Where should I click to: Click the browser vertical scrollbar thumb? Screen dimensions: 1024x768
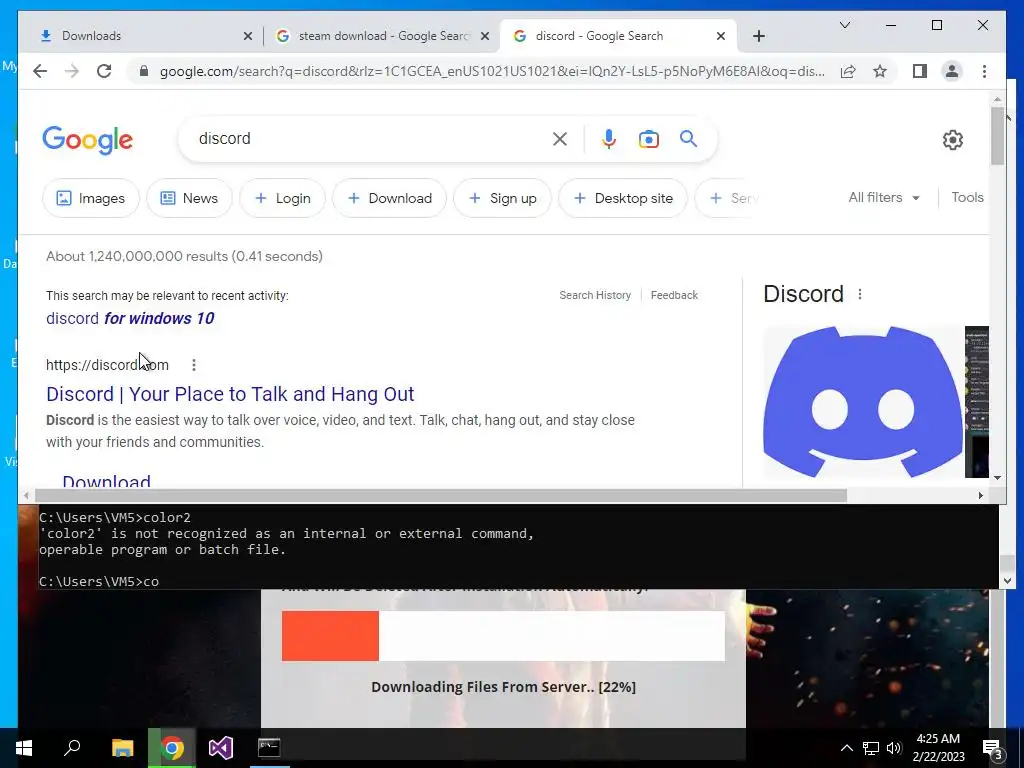click(x=997, y=136)
